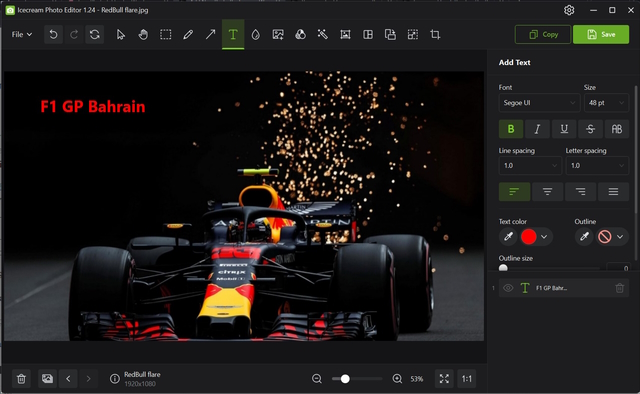Image resolution: width=640 pixels, height=394 pixels.
Task: Zoom in with the plus magnifier
Action: pyautogui.click(x=397, y=379)
